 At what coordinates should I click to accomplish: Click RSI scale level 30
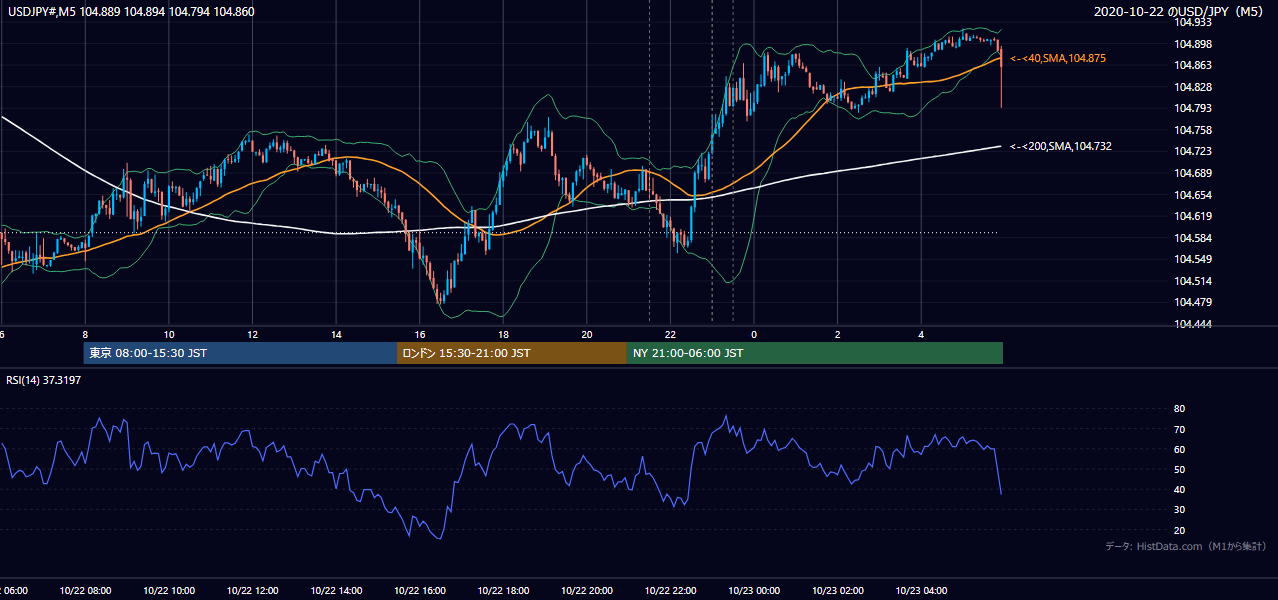pos(1180,509)
